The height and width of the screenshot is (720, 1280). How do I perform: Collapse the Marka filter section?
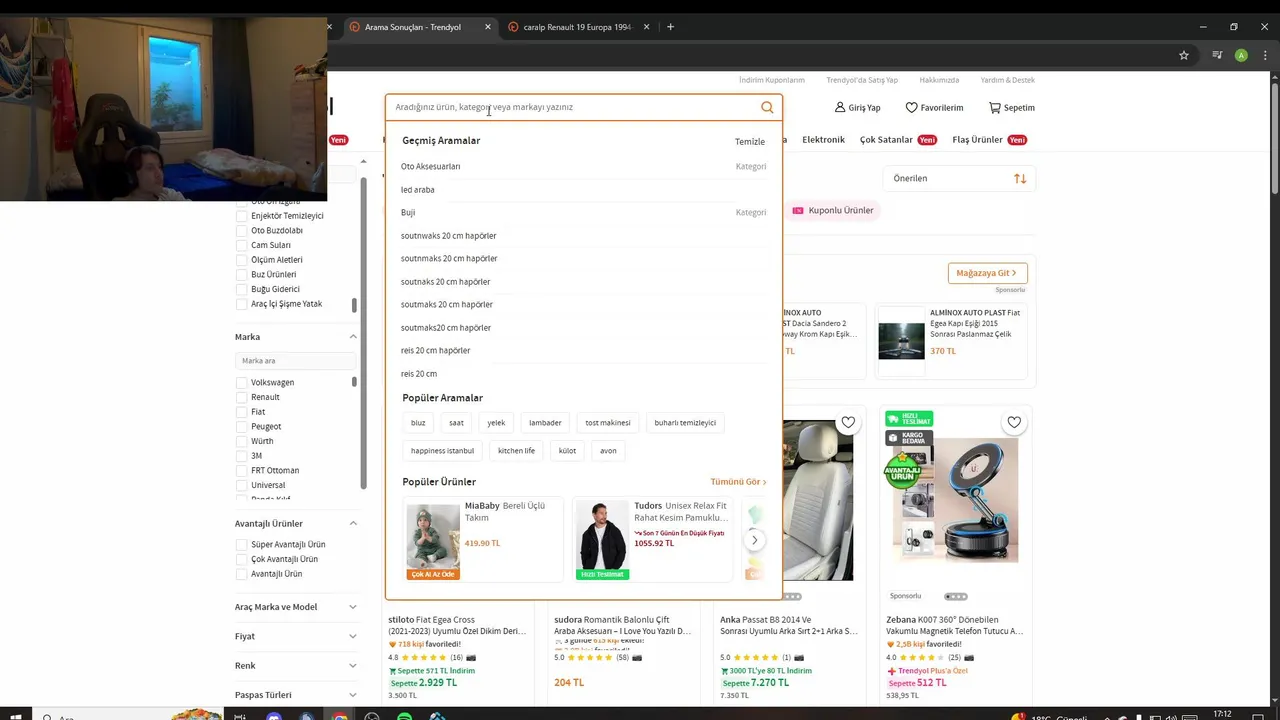click(353, 337)
